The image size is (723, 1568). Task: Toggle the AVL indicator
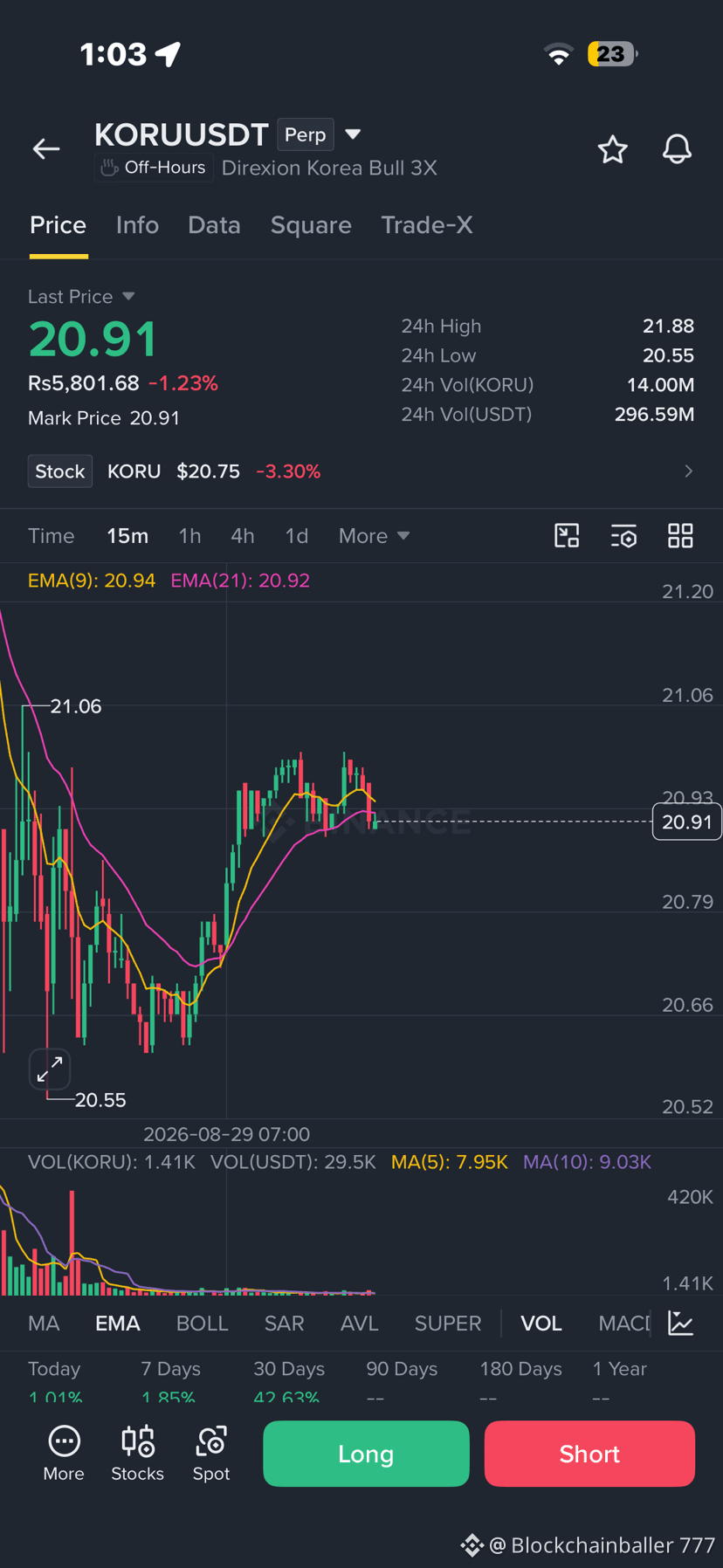point(360,1324)
